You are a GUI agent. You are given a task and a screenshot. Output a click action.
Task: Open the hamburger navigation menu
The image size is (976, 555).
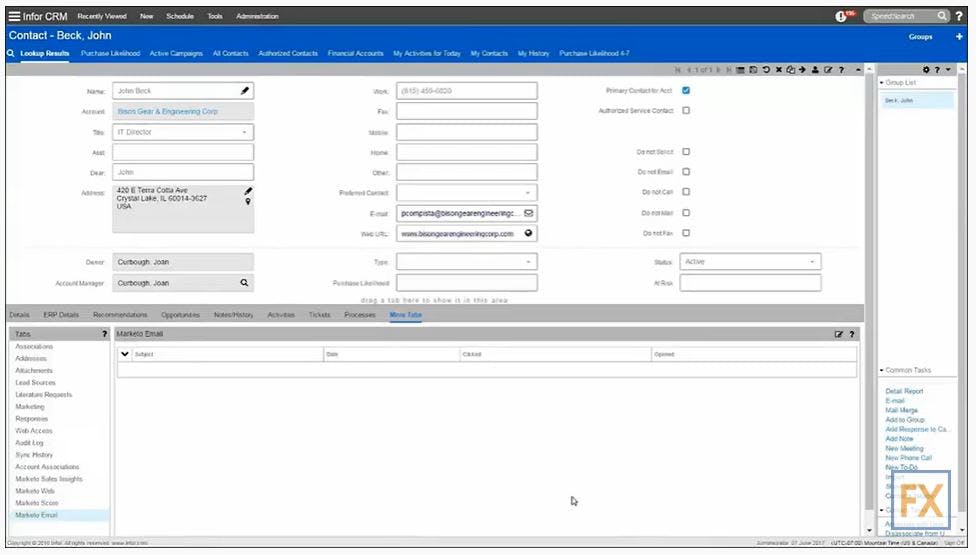14,16
